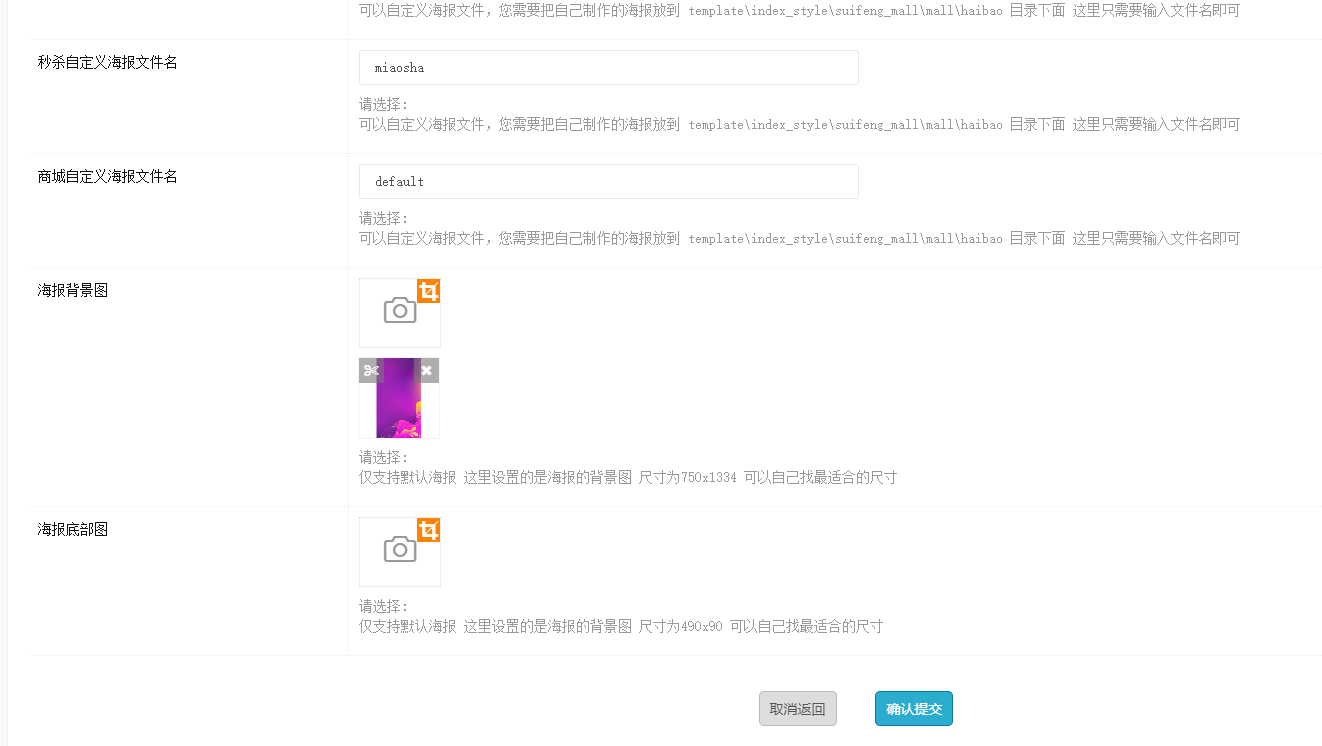Click orange crop icon in 海报底部图 row
This screenshot has width=1322, height=746.
coord(428,530)
